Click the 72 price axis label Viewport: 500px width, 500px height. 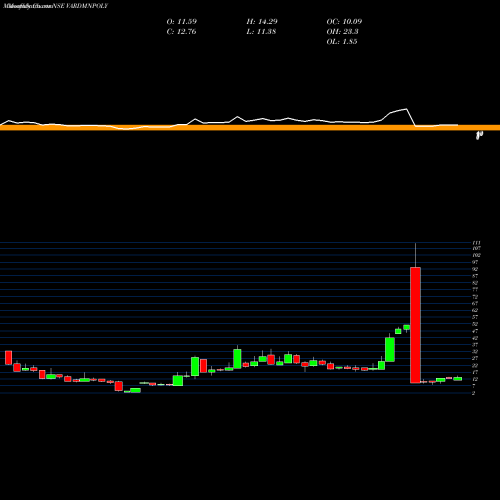475,296
